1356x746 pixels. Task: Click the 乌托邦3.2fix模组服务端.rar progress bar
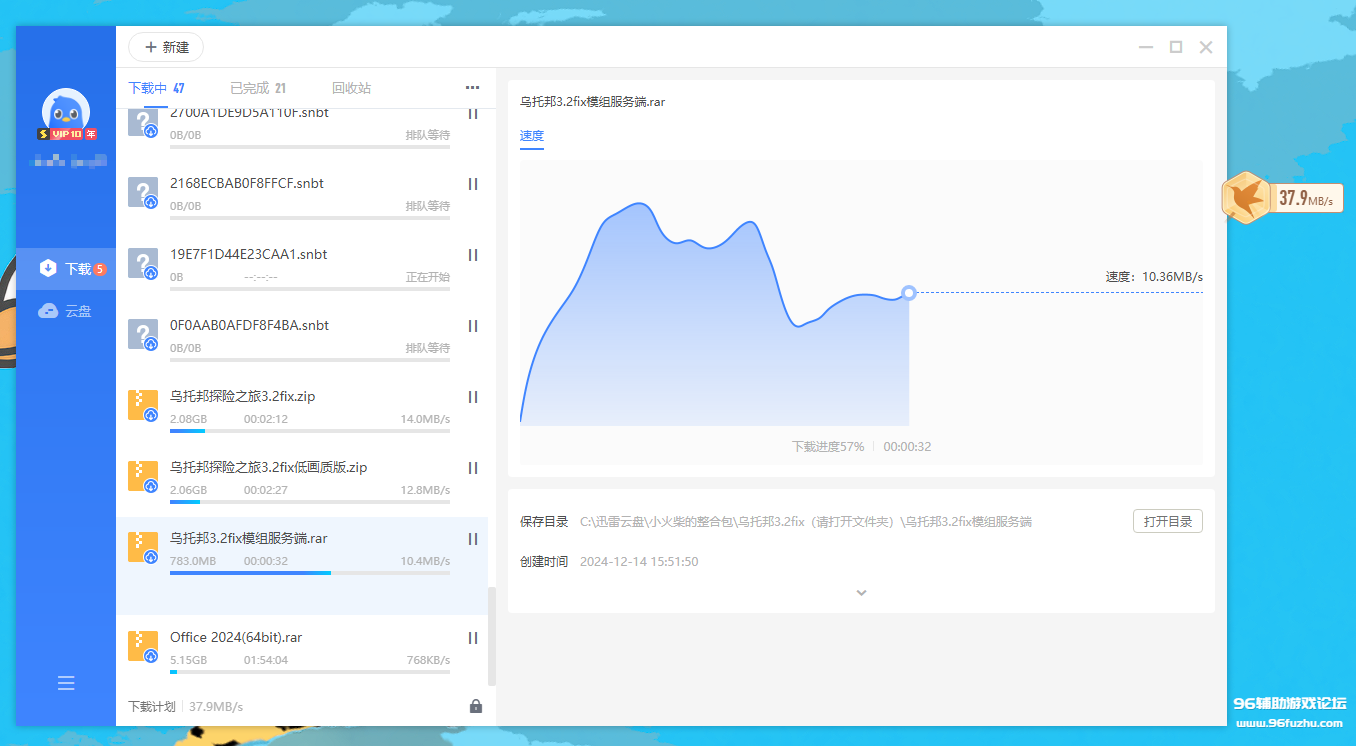coord(310,573)
